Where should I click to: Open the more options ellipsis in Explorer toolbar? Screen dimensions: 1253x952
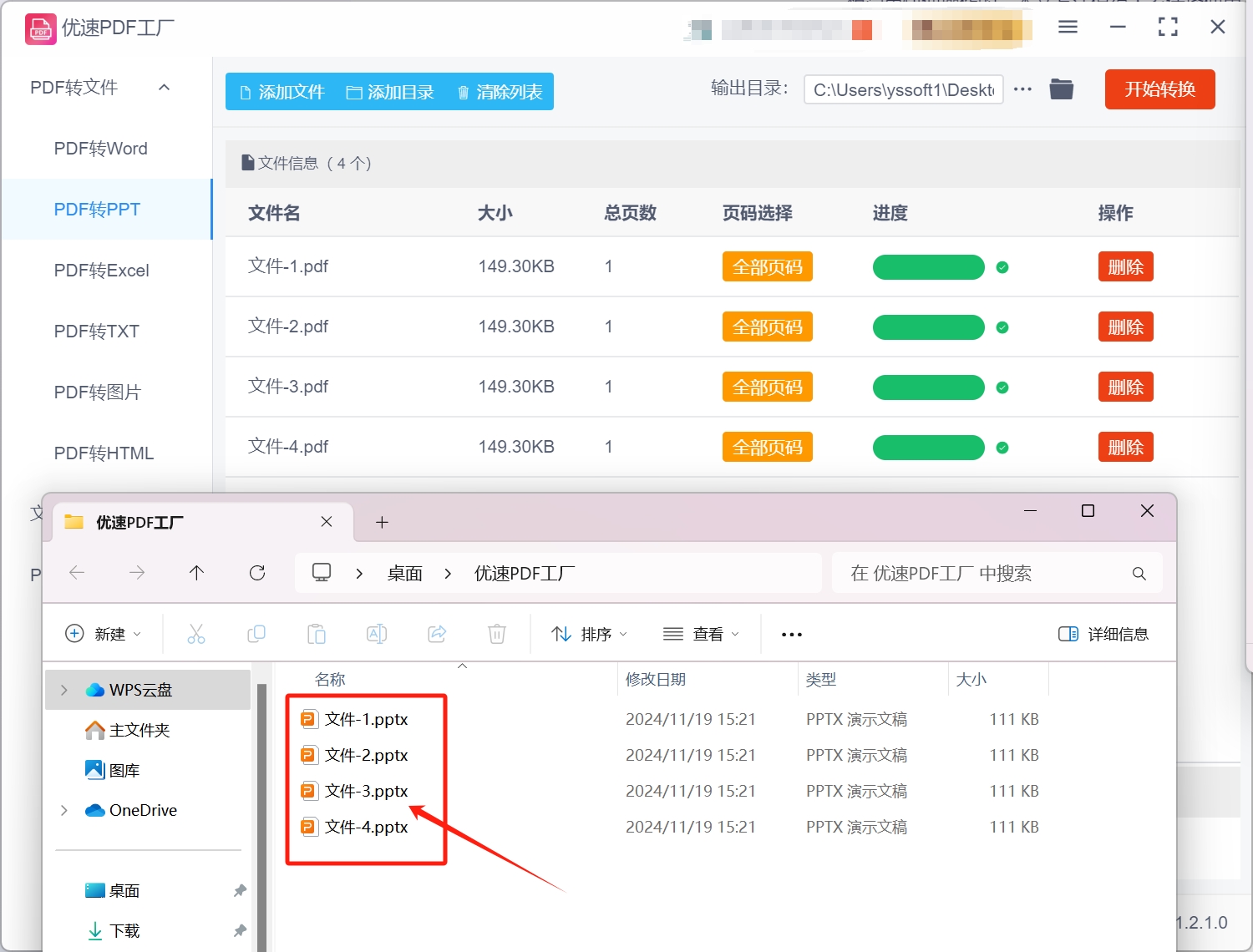(791, 635)
